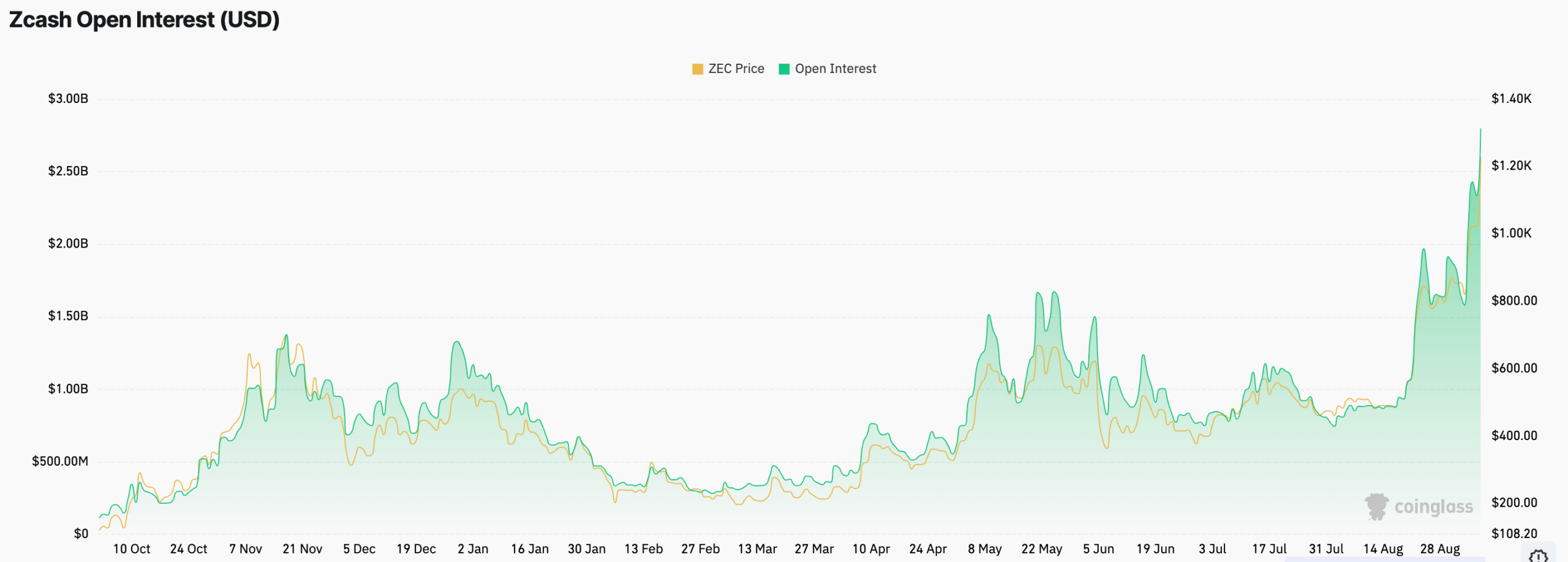Click the '27 Mar' date label
This screenshot has height=562, width=1568.
click(815, 549)
